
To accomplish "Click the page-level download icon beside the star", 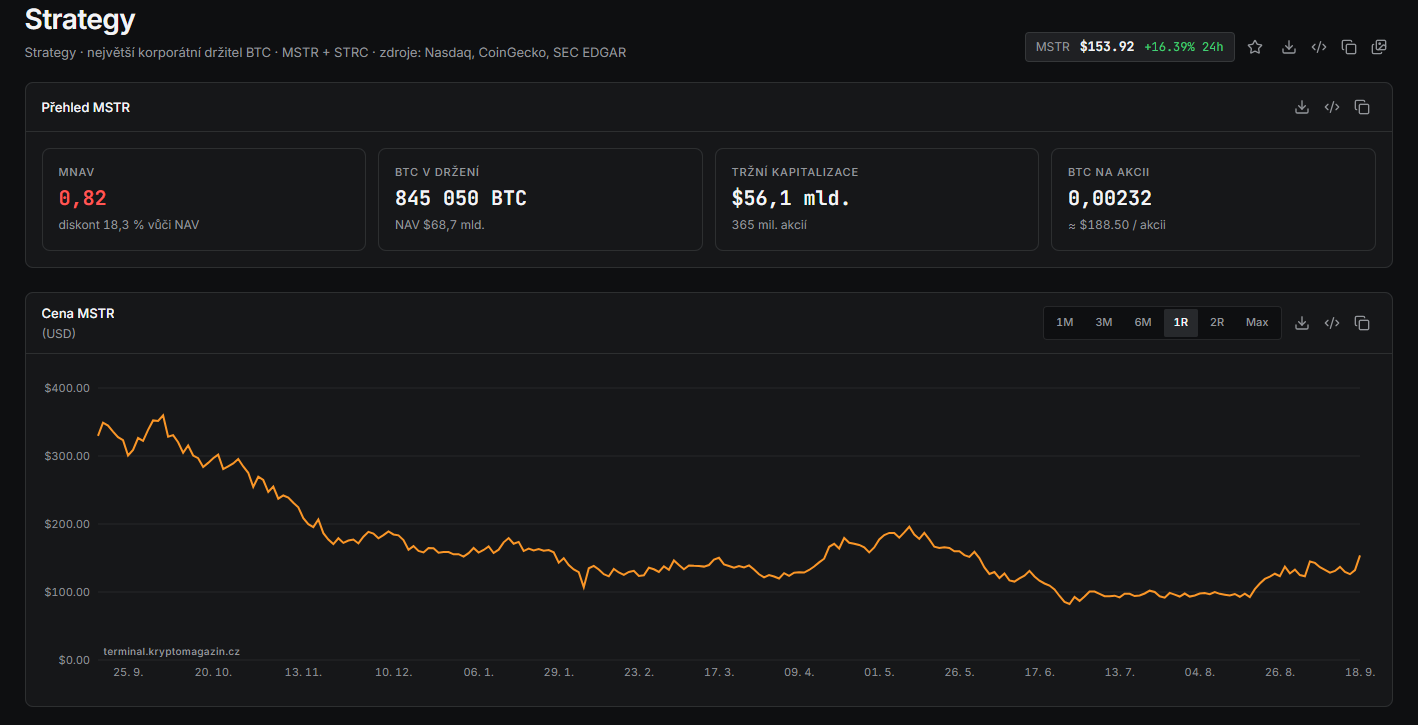I will tap(1289, 47).
